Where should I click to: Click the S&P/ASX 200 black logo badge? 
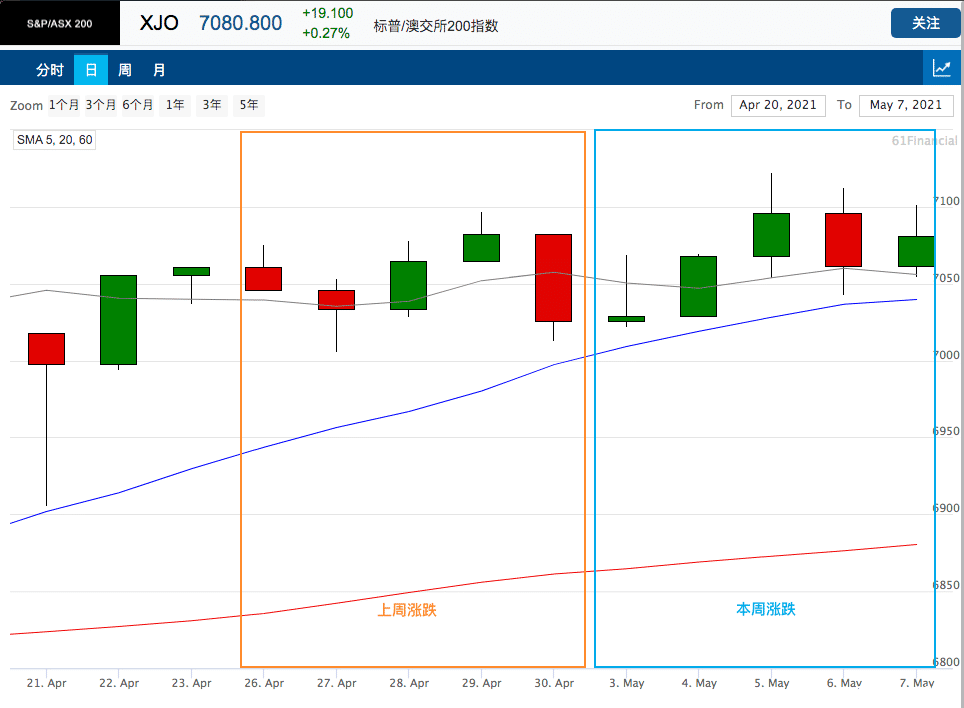pyautogui.click(x=60, y=23)
